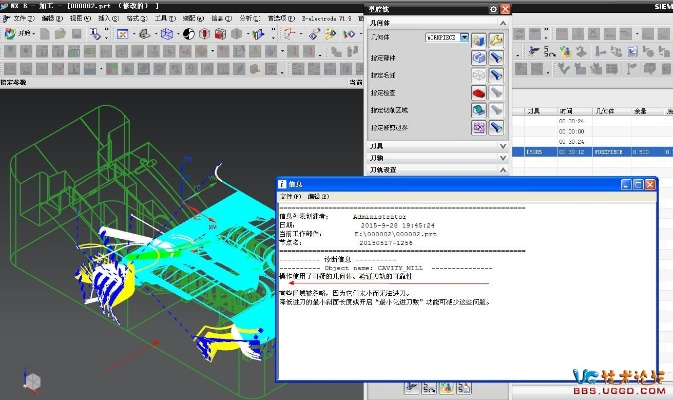Click the new geometry icon beside WORKPIECE dropdown
This screenshot has height=400, width=673.
(478, 38)
